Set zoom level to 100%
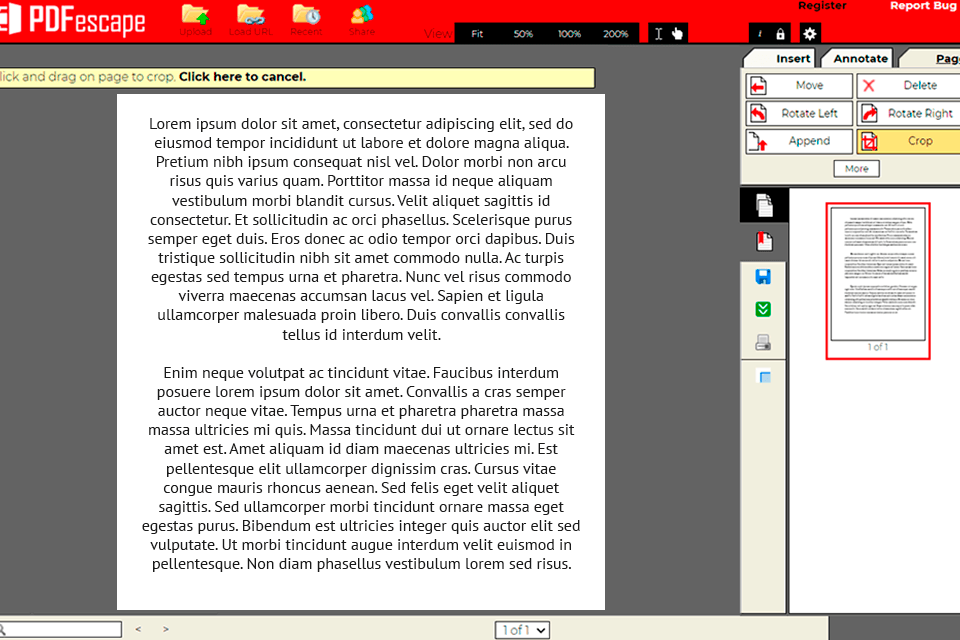 point(569,34)
